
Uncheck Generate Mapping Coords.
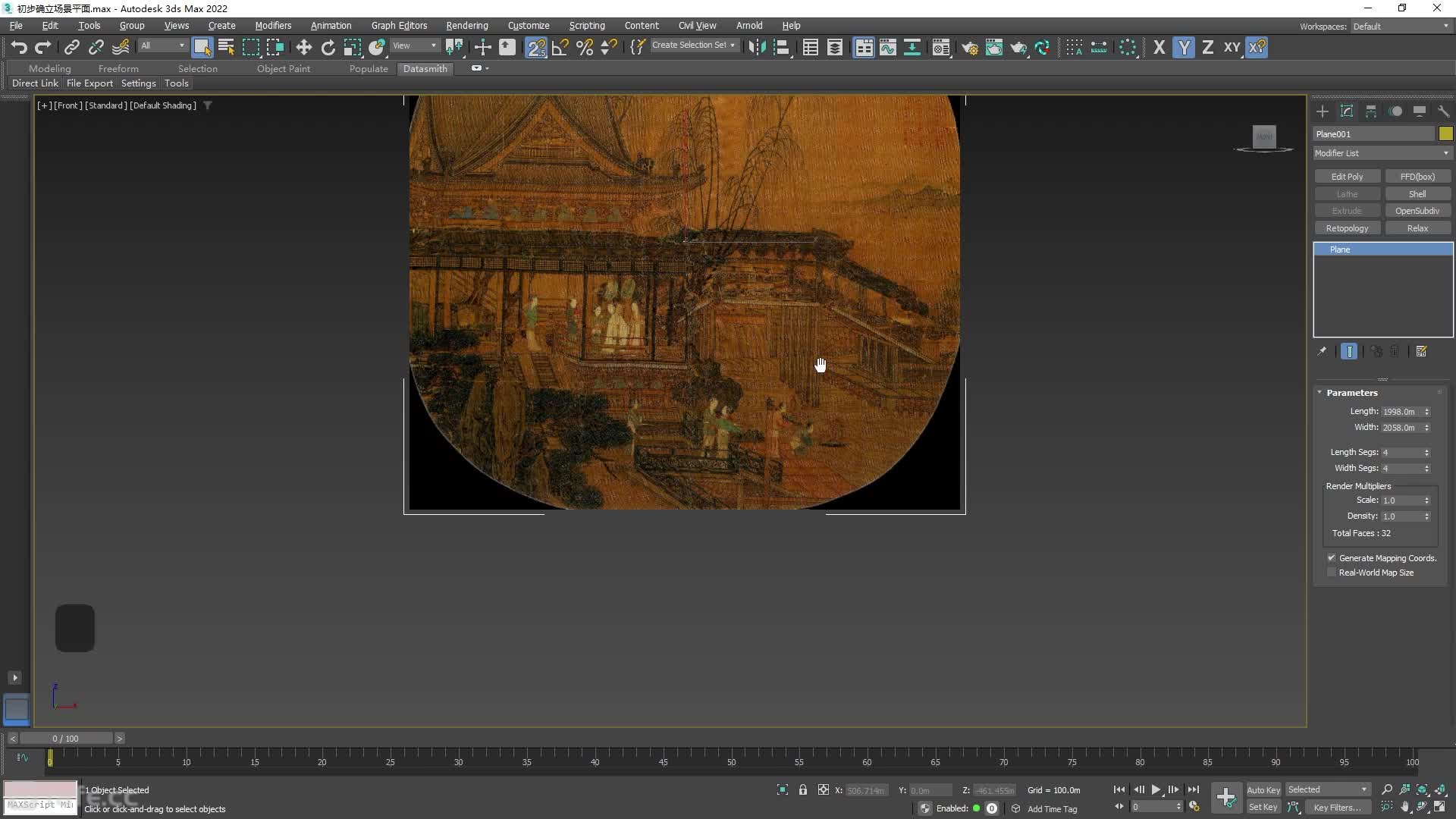tap(1332, 558)
